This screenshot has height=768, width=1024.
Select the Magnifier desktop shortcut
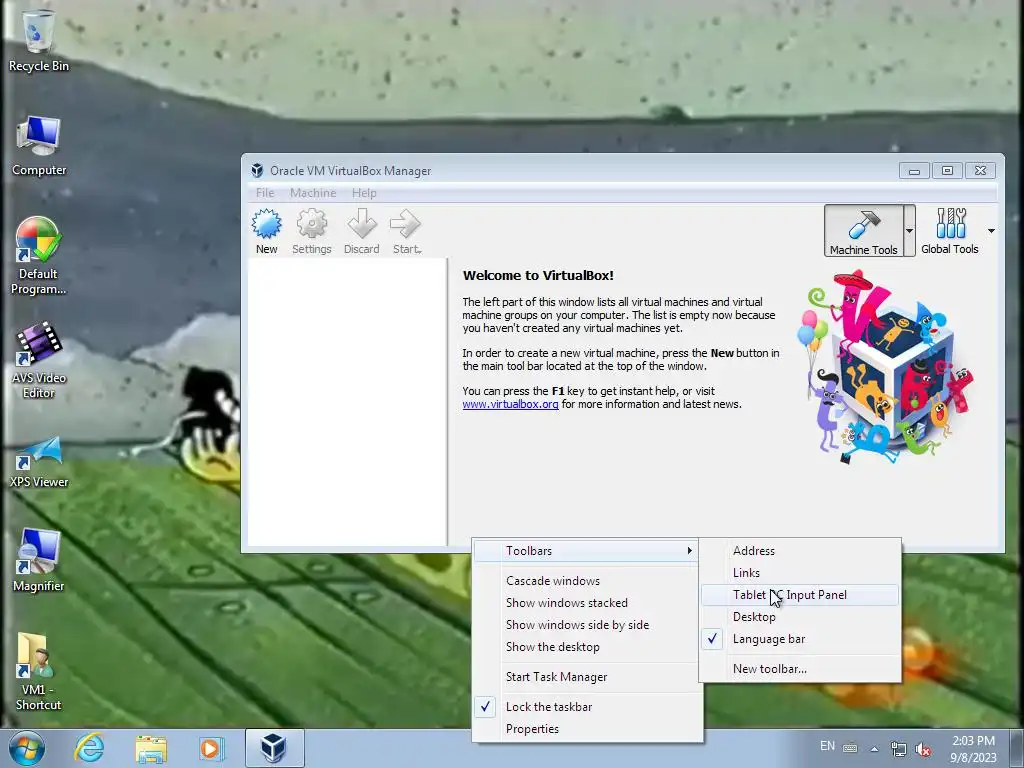39,560
